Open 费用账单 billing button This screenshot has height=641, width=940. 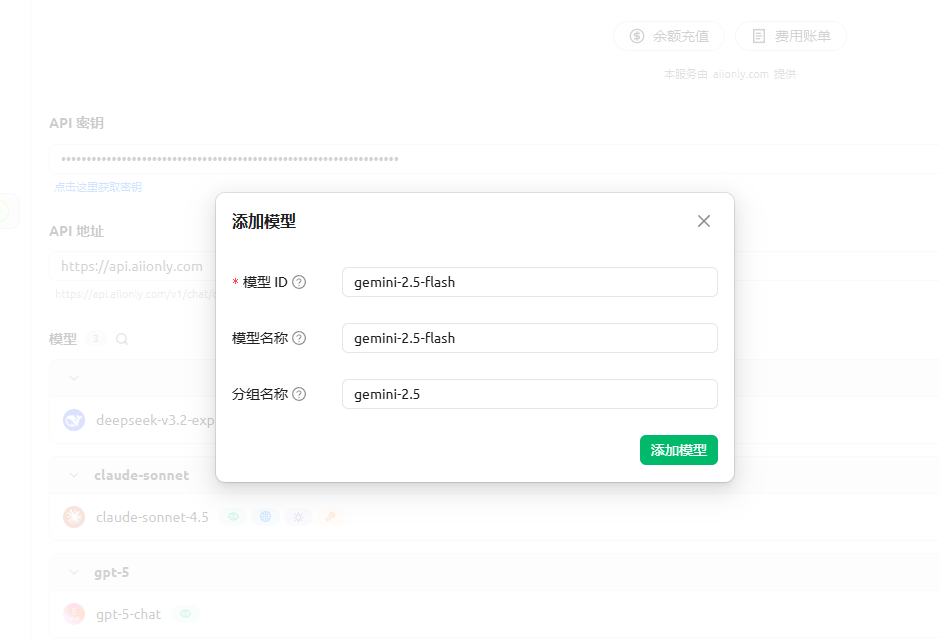[791, 36]
